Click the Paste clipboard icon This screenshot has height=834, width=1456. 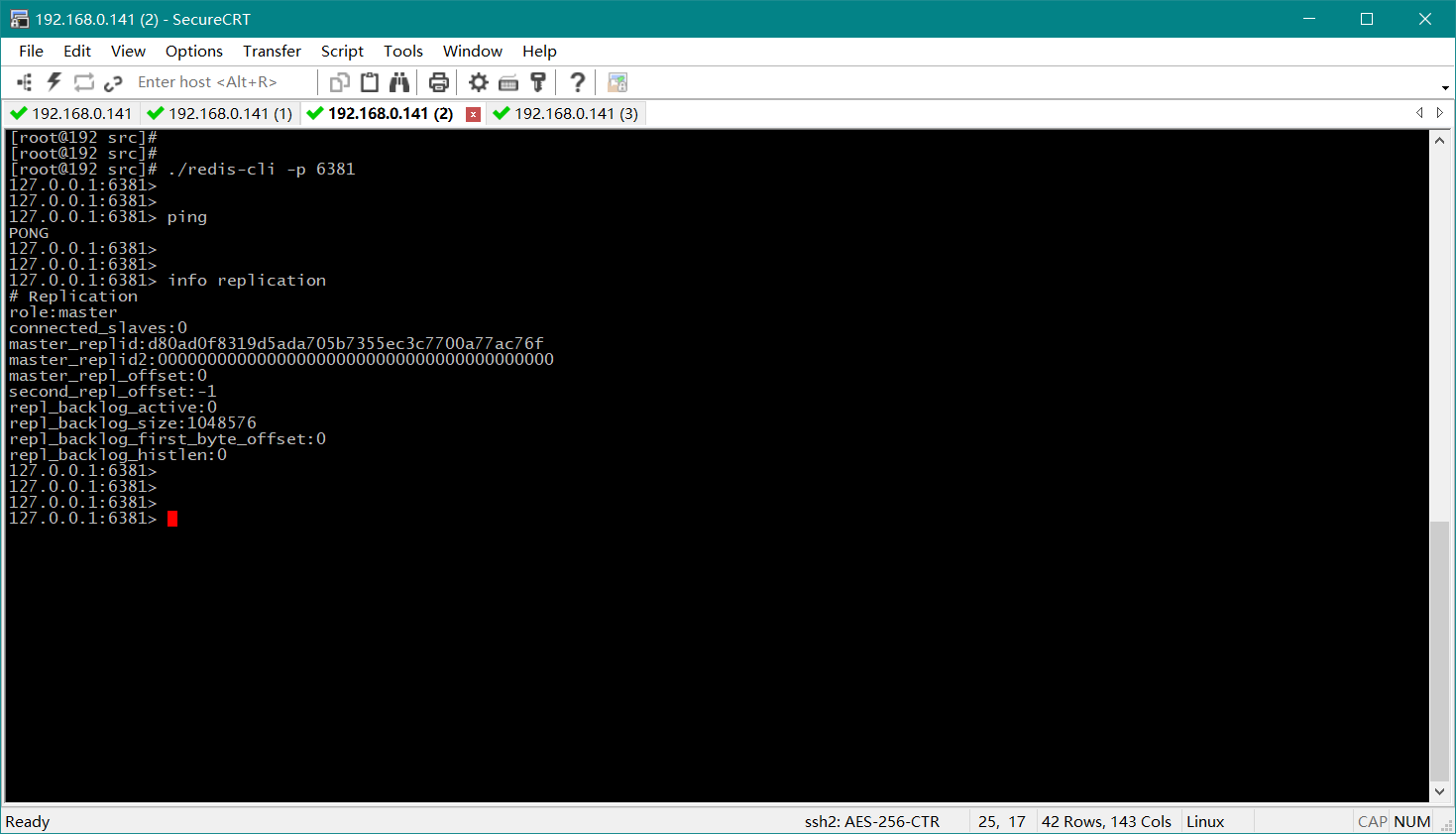tap(370, 82)
